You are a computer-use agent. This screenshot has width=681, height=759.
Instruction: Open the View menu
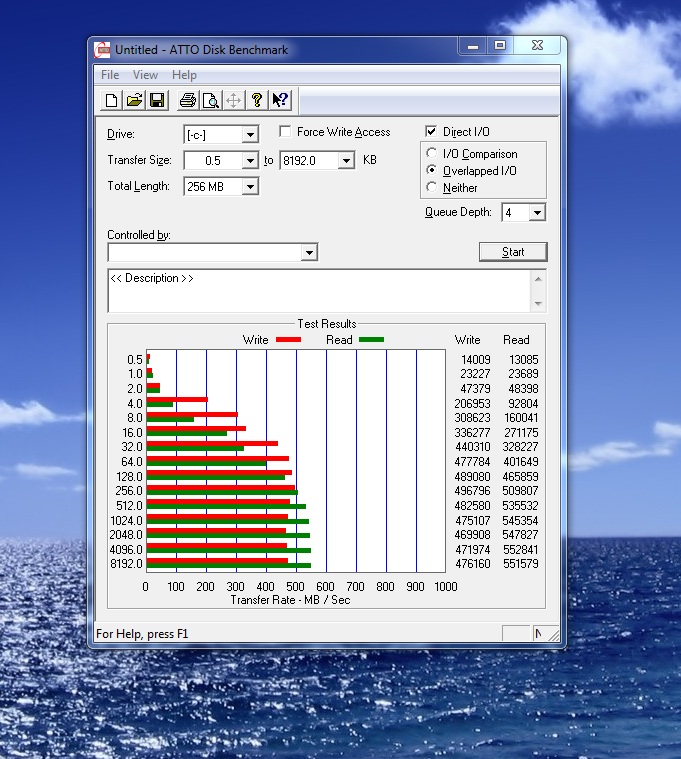pos(145,75)
